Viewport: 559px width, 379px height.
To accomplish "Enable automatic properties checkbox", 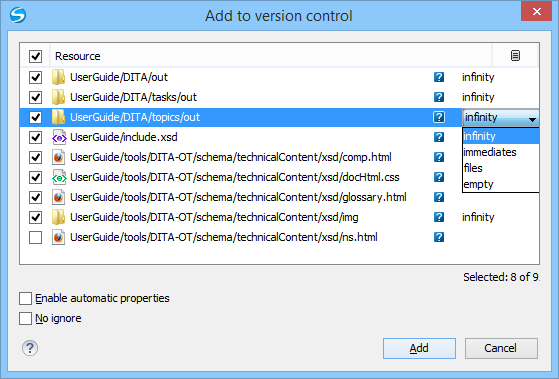I will click(x=25, y=298).
